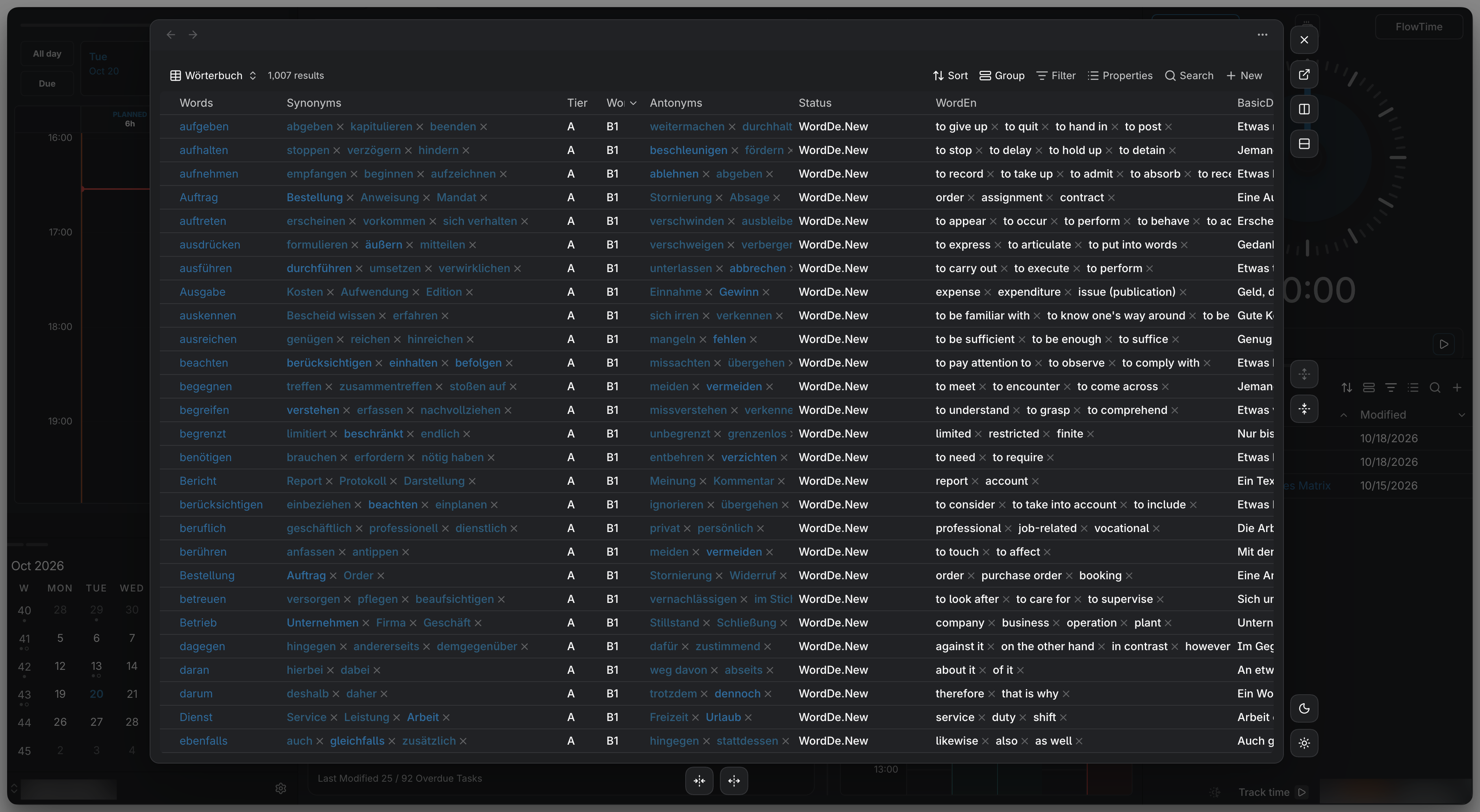Go forward with the right arrow icon
The width and height of the screenshot is (1480, 812).
coord(193,35)
